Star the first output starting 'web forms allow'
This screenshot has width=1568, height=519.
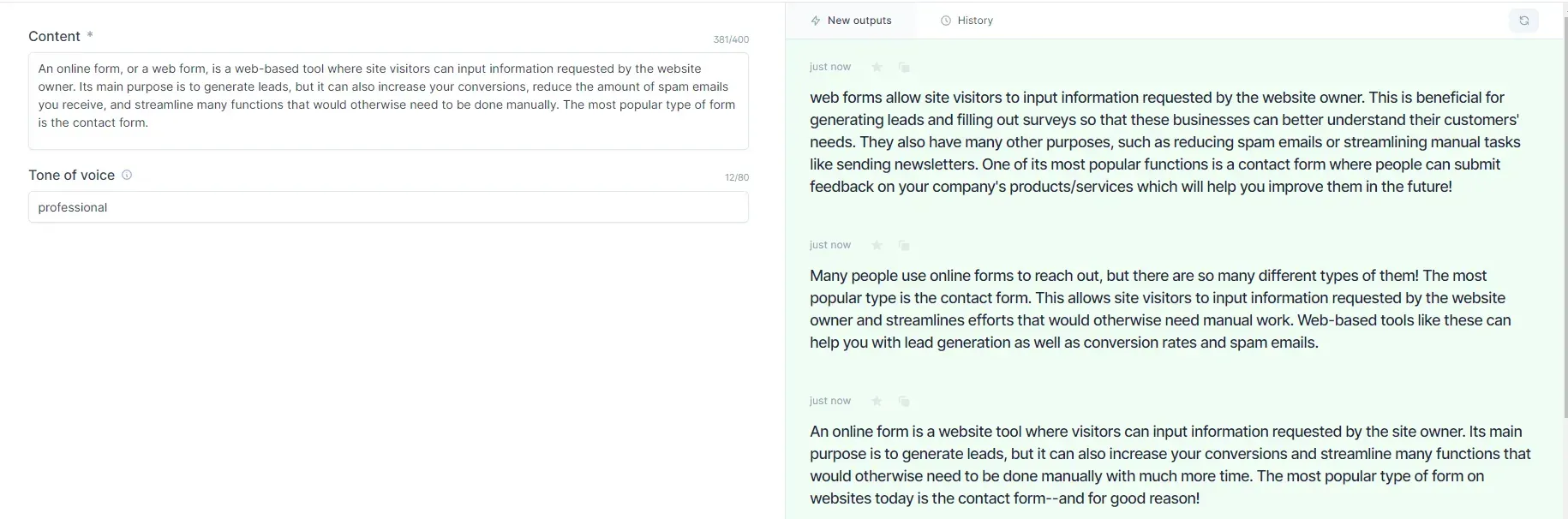[877, 67]
